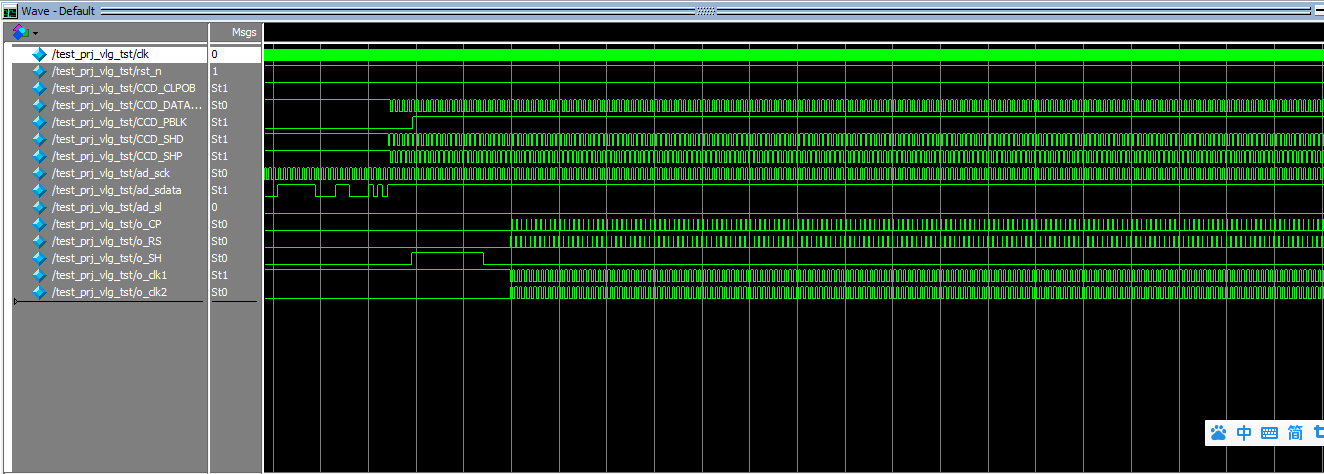The height and width of the screenshot is (474, 1324).
Task: Click the Baidu paw icon in IME bar
Action: tap(1218, 433)
